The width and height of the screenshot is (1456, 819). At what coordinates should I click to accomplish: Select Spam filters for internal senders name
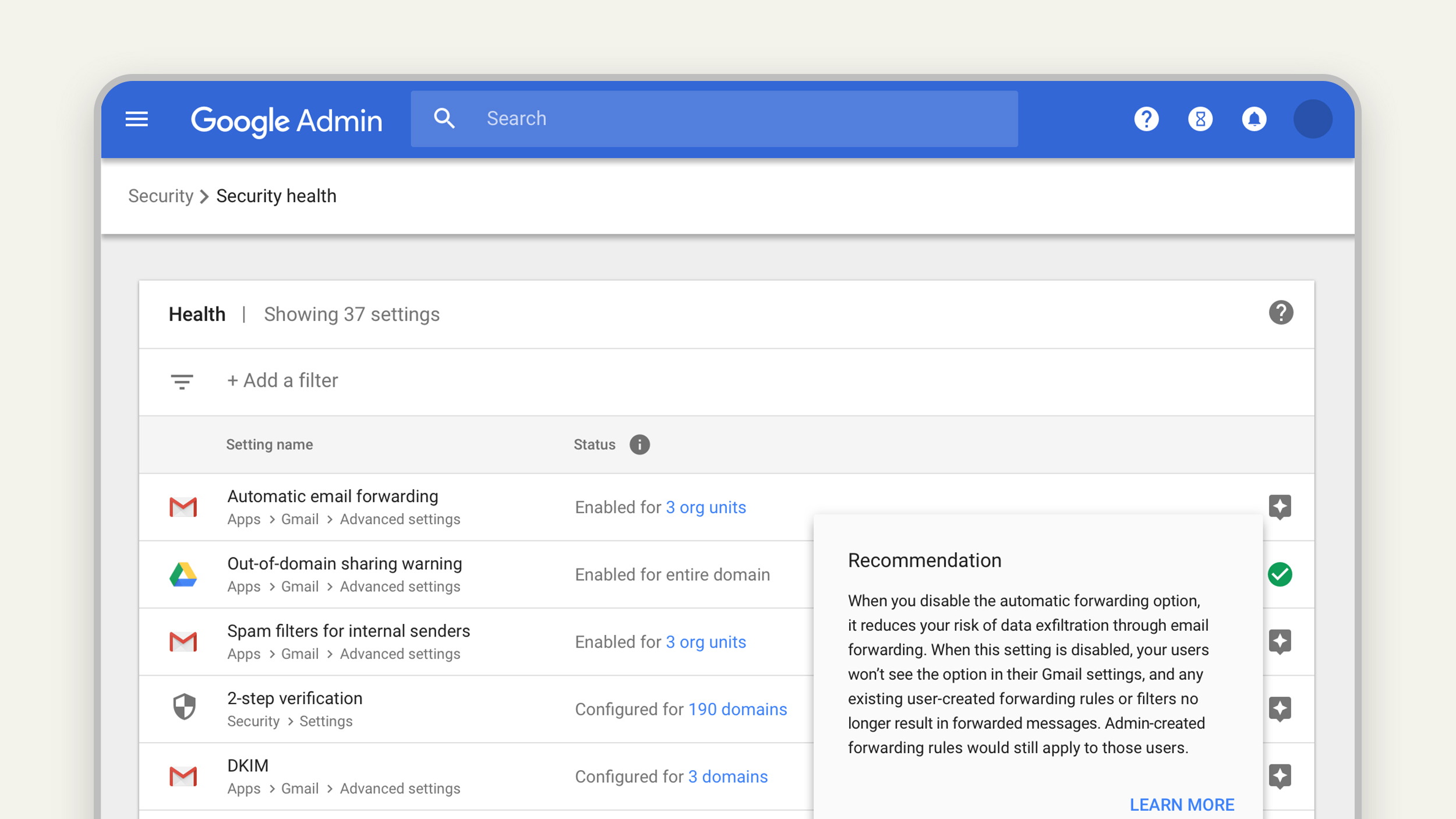348,631
